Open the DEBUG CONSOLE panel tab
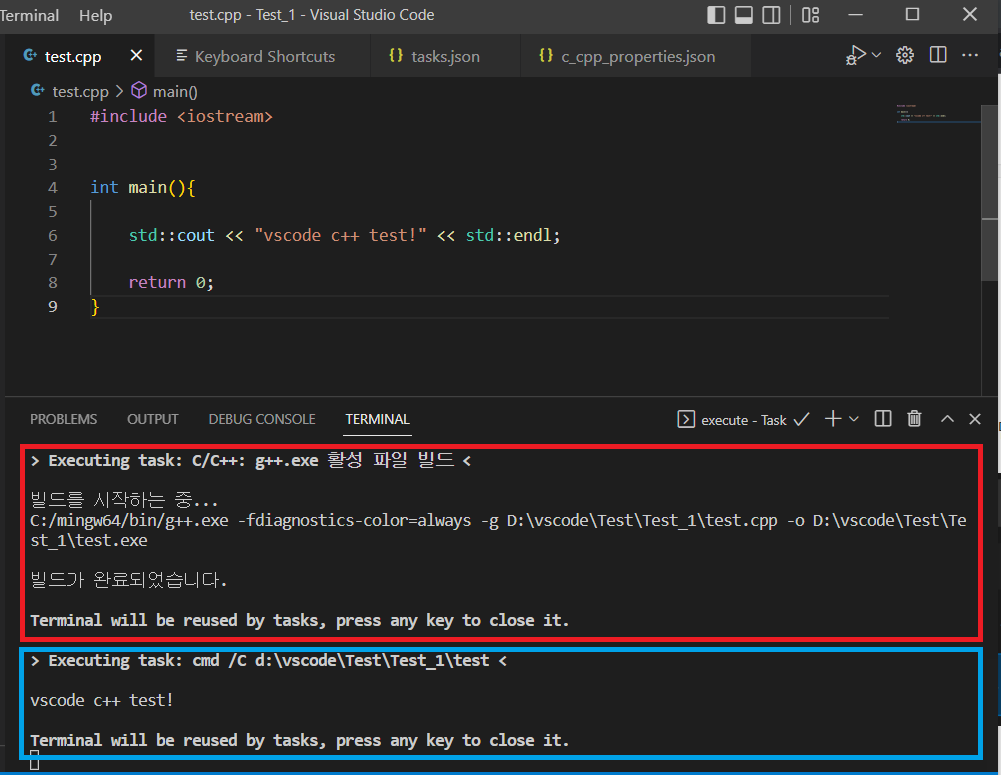 [262, 419]
